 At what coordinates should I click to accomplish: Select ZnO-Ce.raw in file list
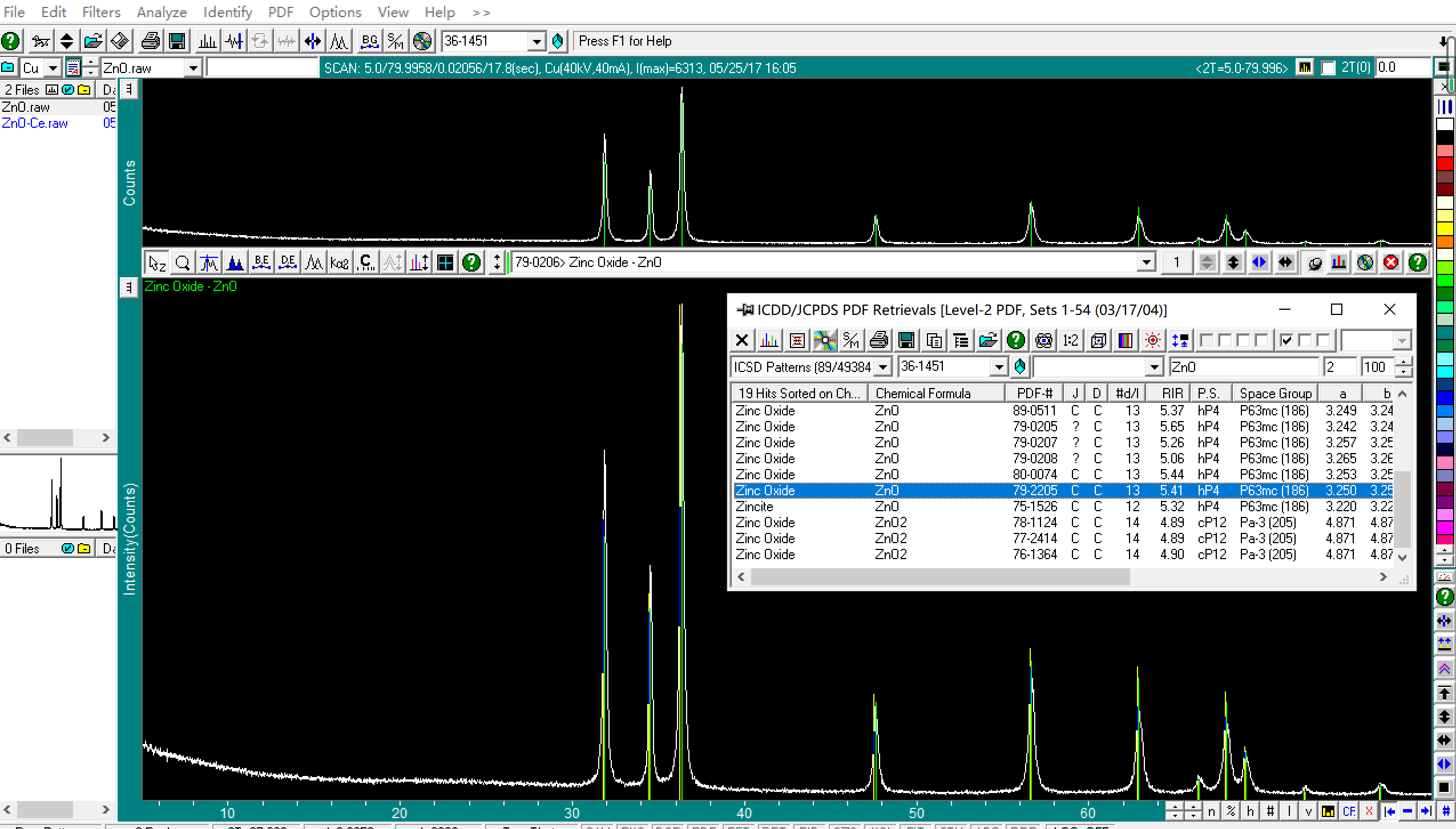35,123
